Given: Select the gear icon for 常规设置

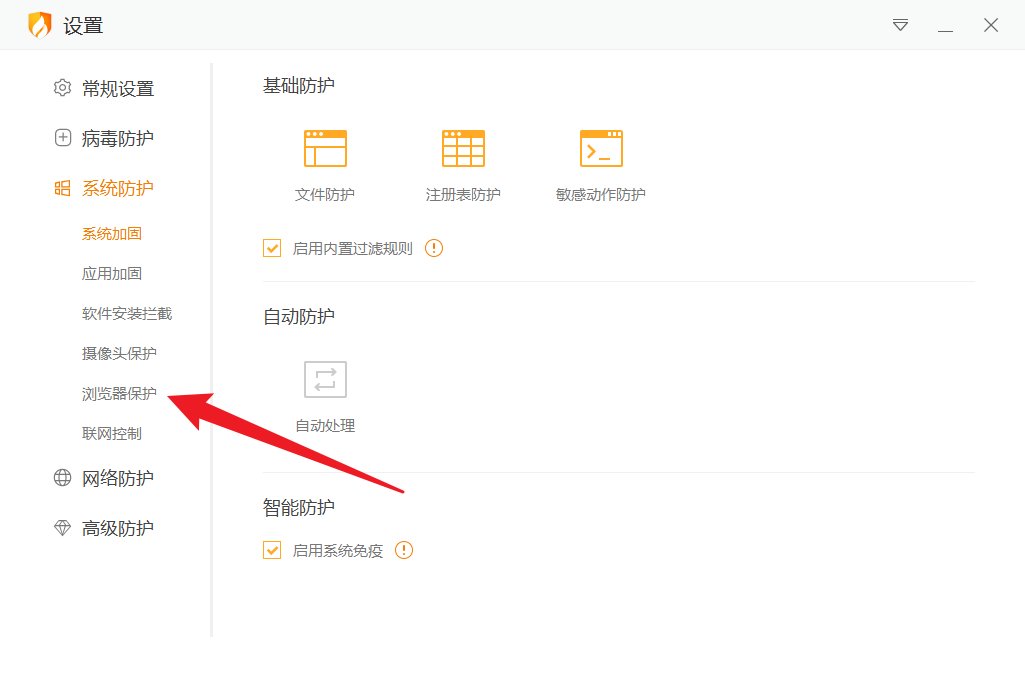Looking at the screenshot, I should 62,88.
